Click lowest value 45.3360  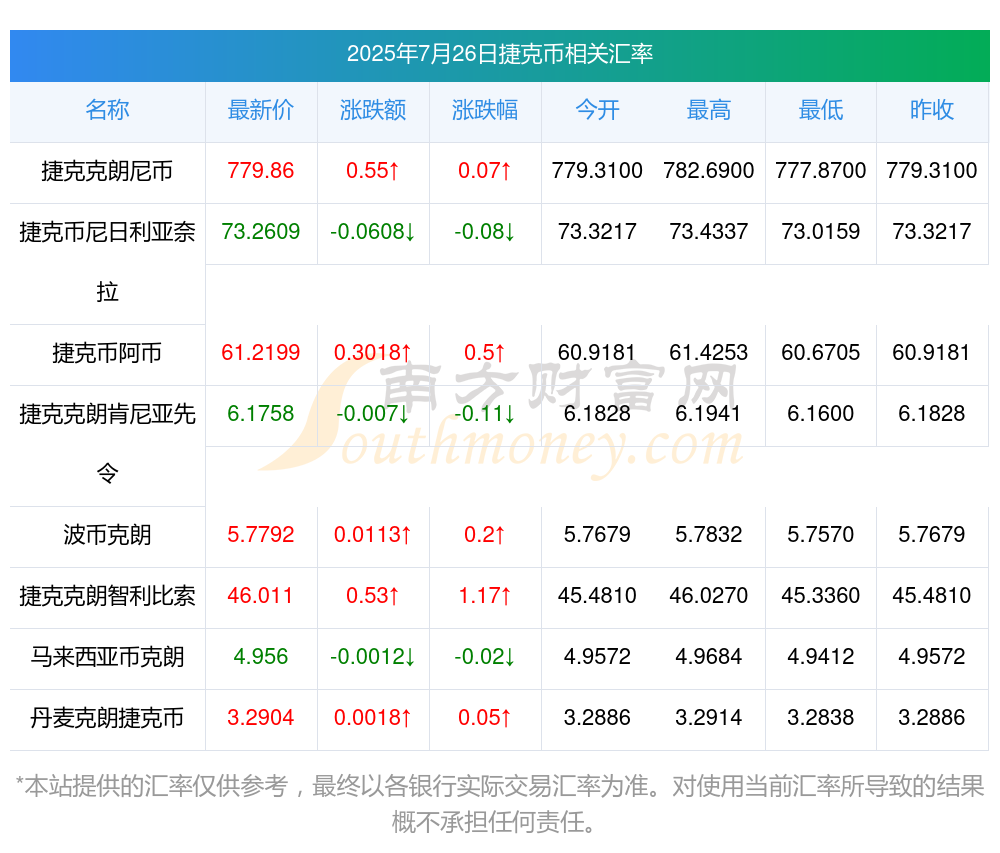[x=821, y=595]
